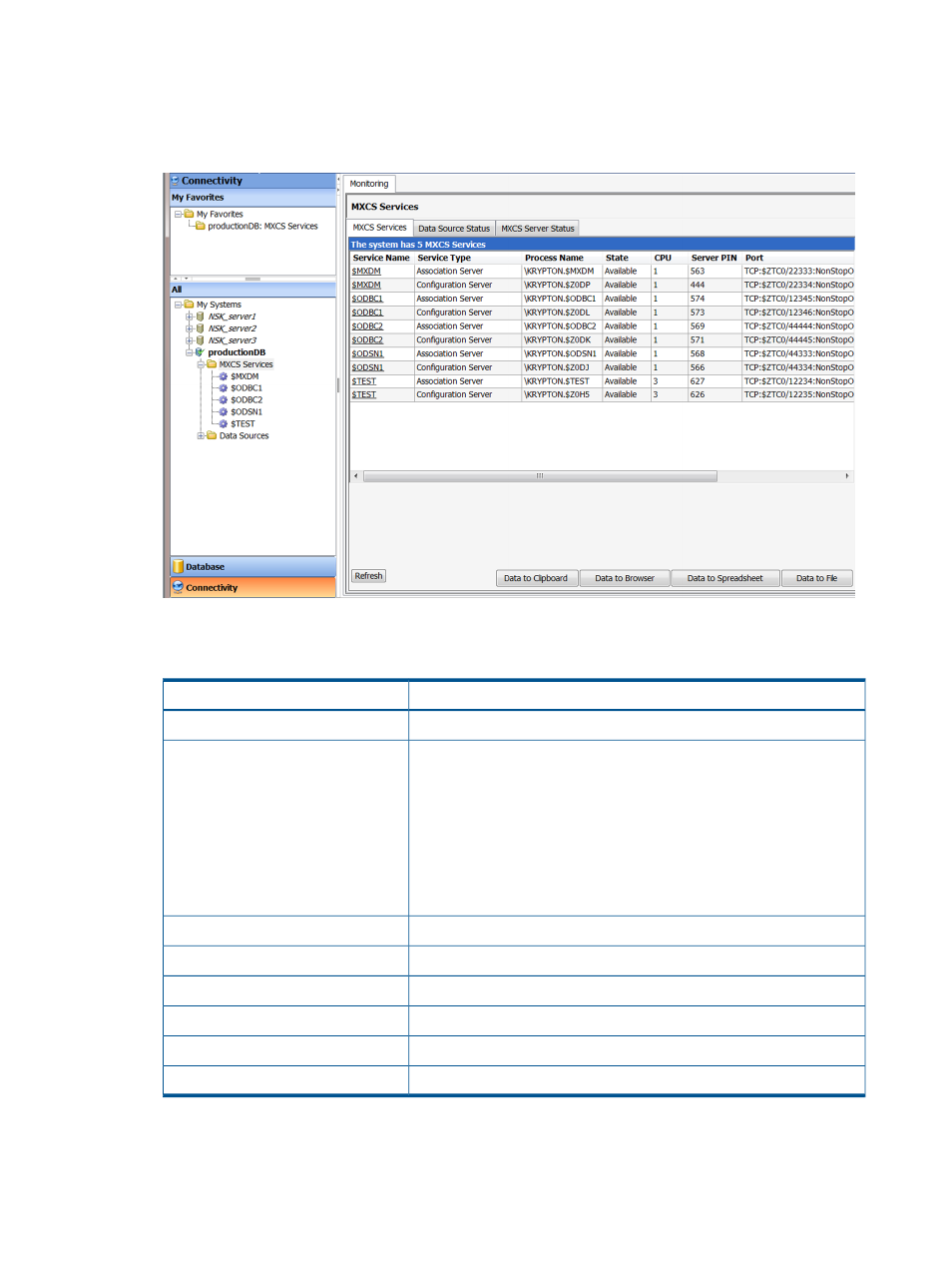Open the $ODBC2 link in the Configuration Server row
Screen dimensions: 952x1268
pyautogui.click(x=367, y=340)
